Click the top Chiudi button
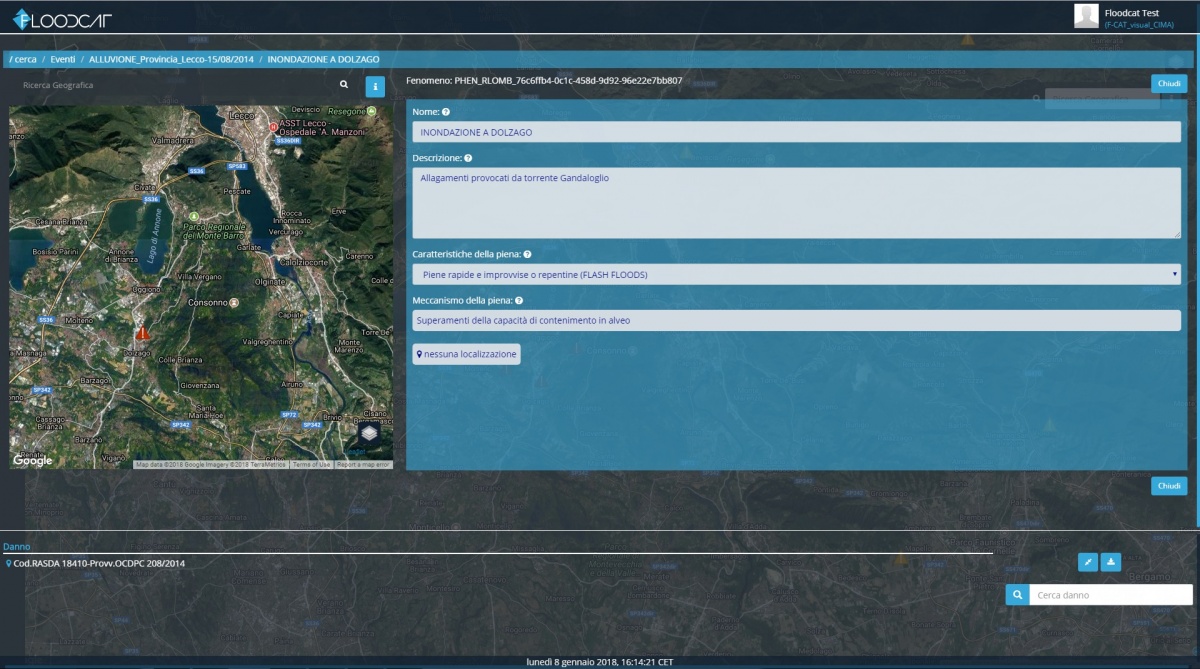 [1169, 84]
